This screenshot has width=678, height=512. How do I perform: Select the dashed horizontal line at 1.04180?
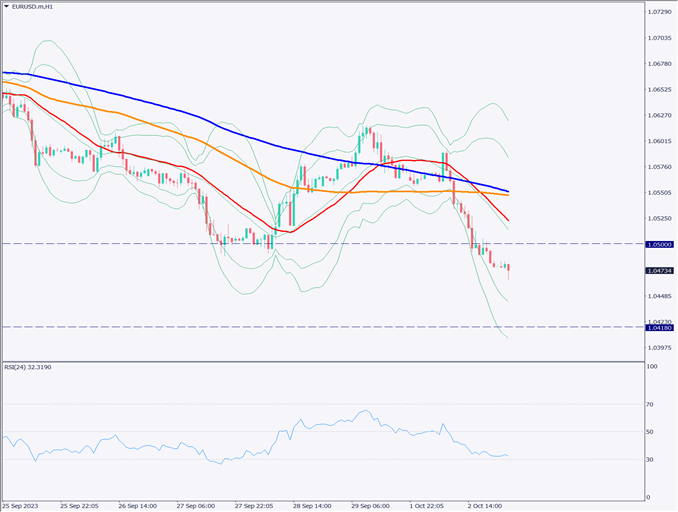(300, 327)
